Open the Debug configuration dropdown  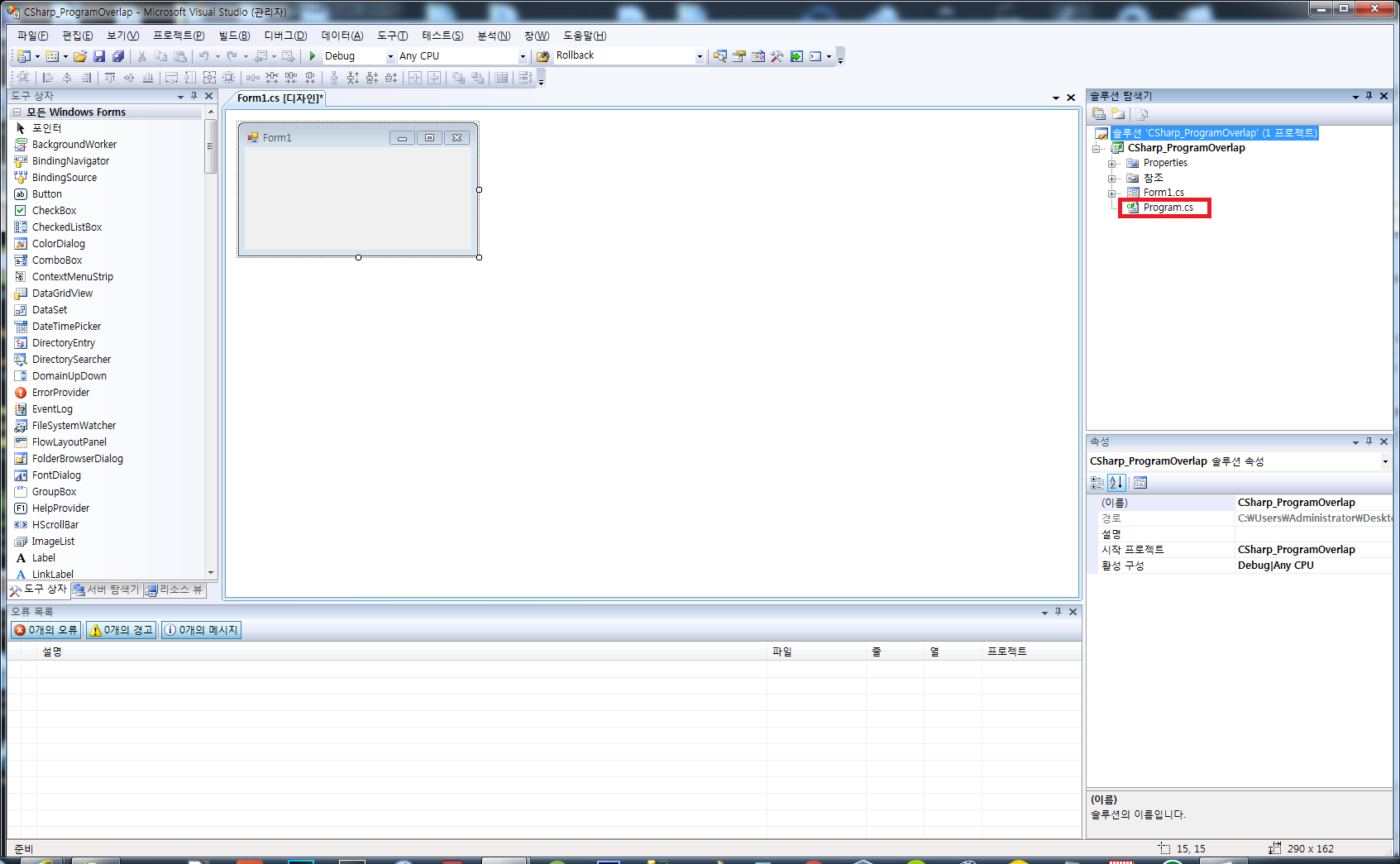point(391,56)
